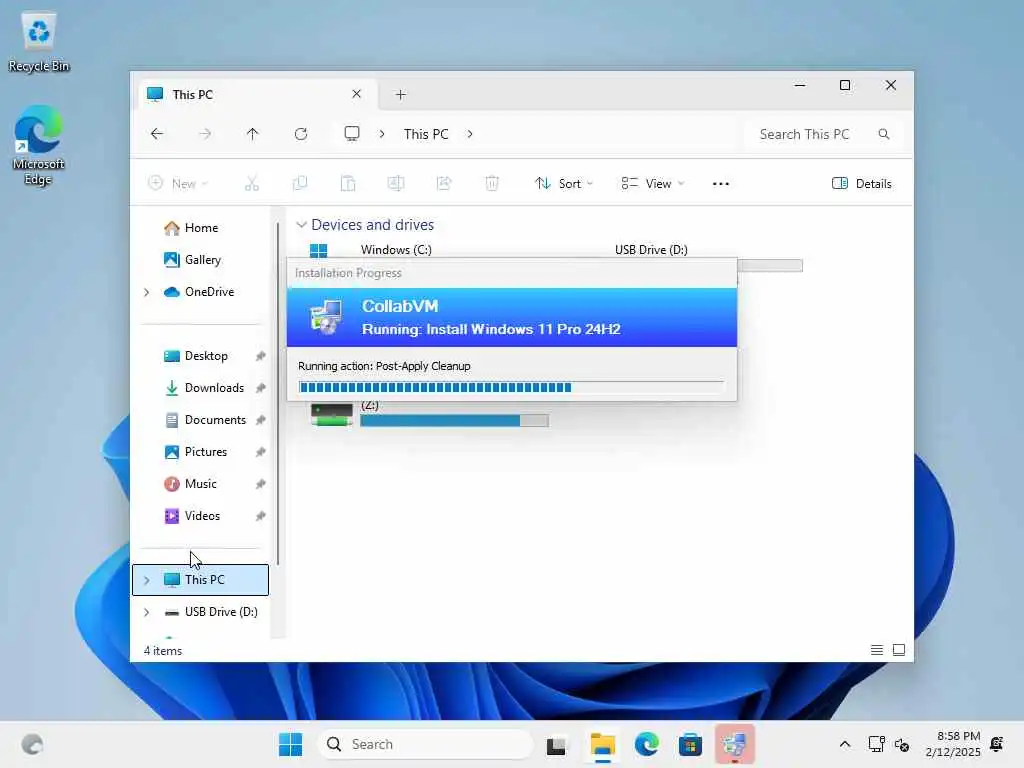Switch to large icons view icon
This screenshot has width=1024, height=768.
[899, 650]
